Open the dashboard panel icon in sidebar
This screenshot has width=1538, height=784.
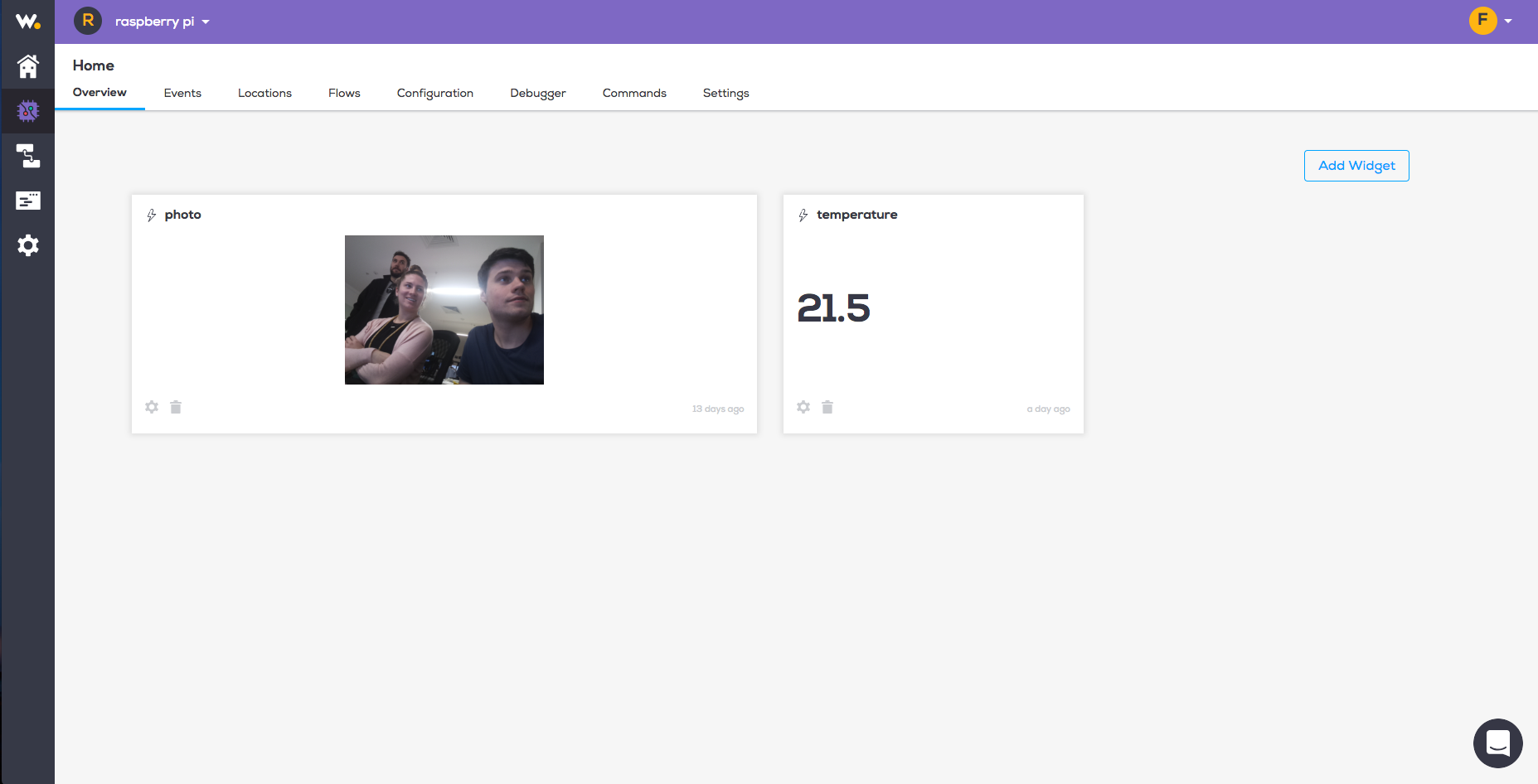(28, 201)
